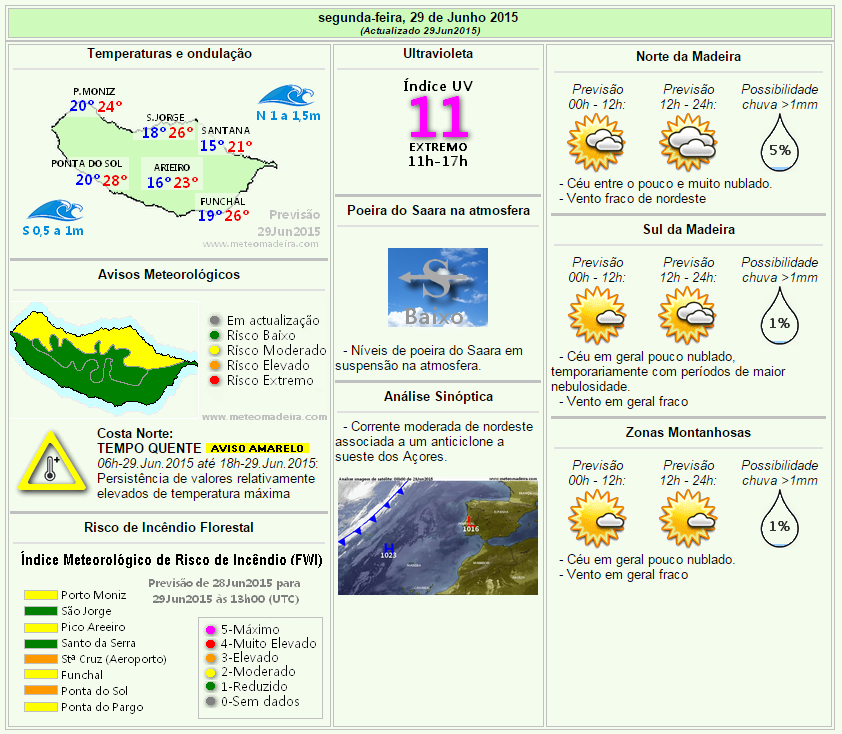Click the Saara dust level Baixo image
Viewport: 842px width, 734px height.
438,287
